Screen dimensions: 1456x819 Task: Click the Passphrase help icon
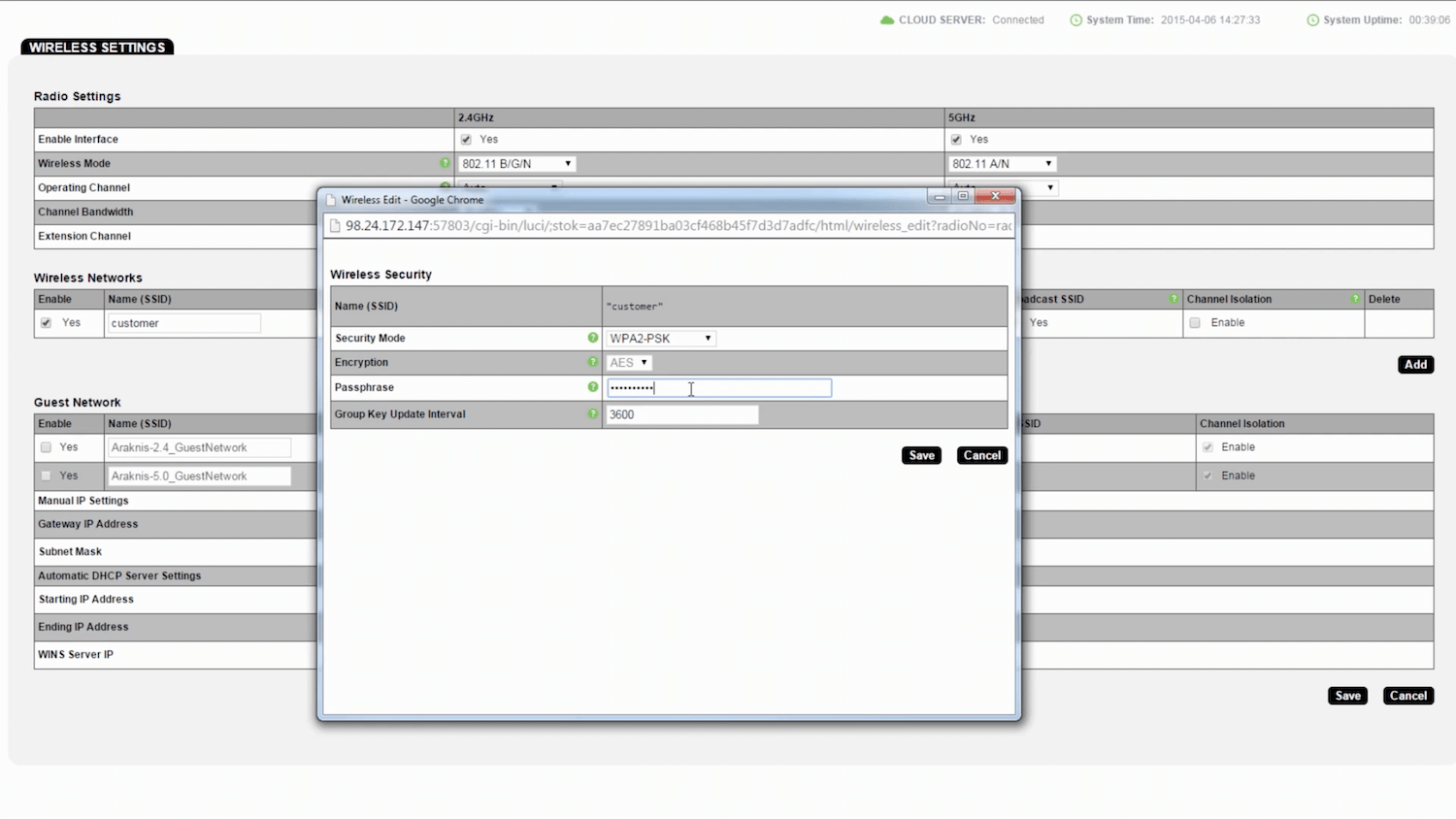pos(592,387)
